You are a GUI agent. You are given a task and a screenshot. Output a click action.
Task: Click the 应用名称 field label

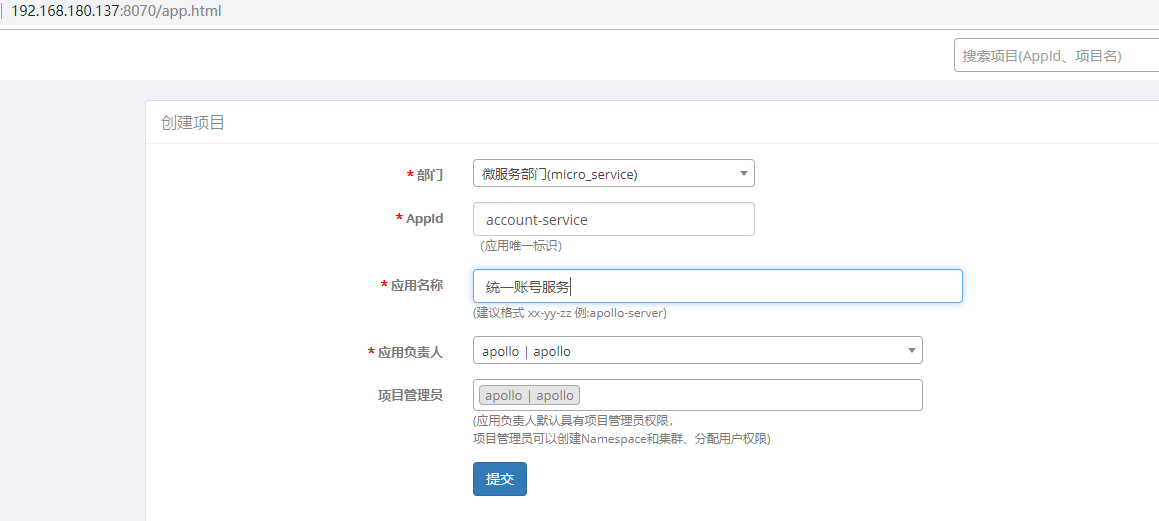(x=416, y=285)
